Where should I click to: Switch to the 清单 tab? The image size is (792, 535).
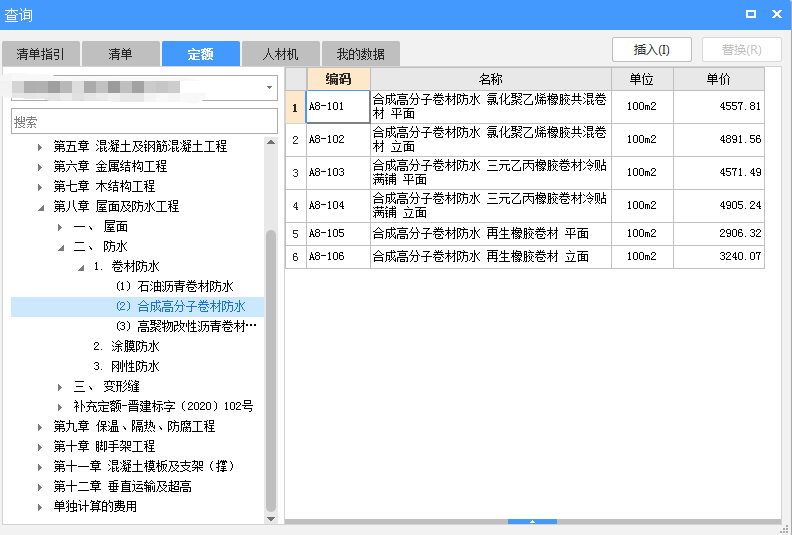pyautogui.click(x=120, y=54)
